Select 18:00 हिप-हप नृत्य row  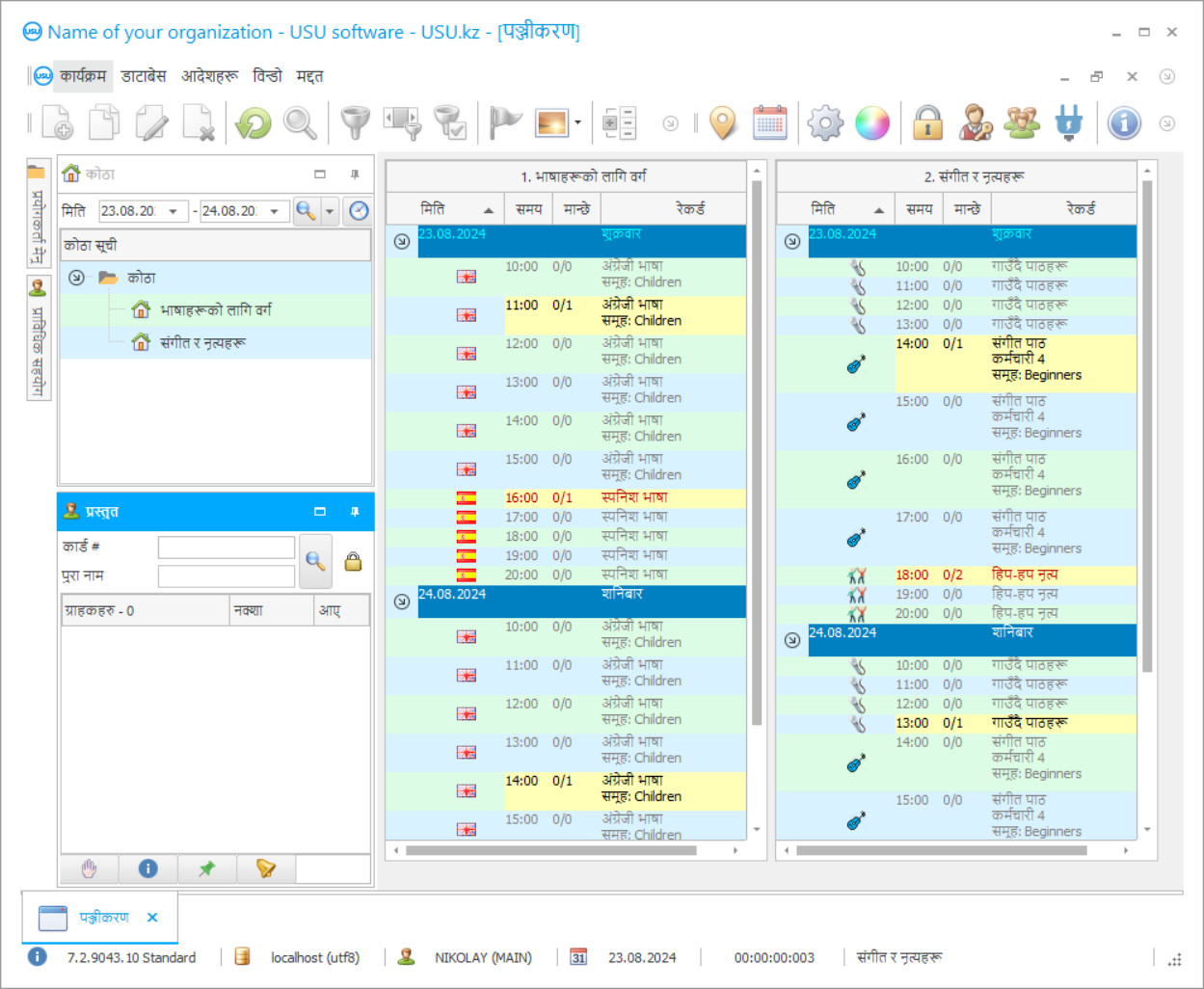pos(956,575)
